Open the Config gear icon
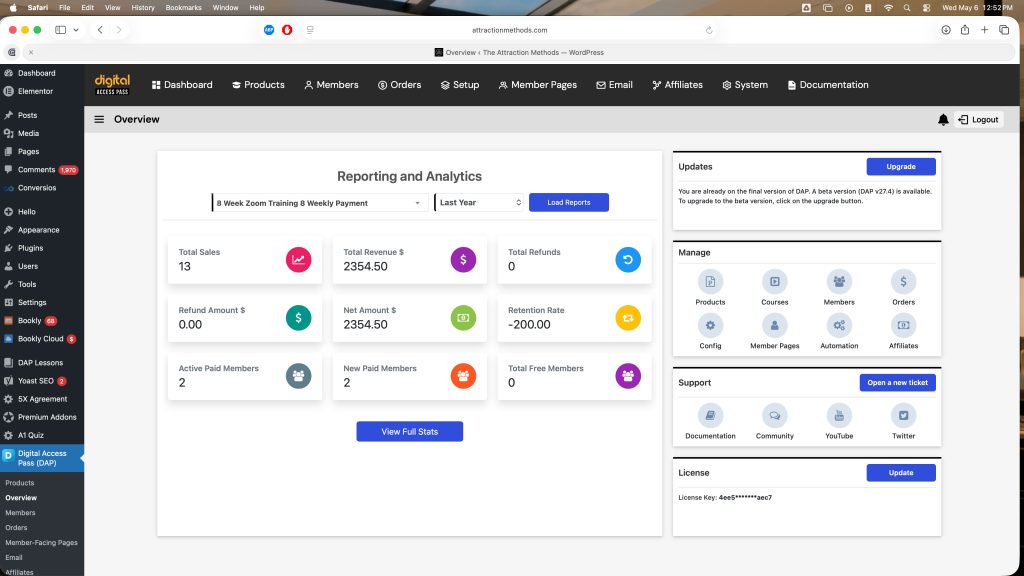 [710, 325]
